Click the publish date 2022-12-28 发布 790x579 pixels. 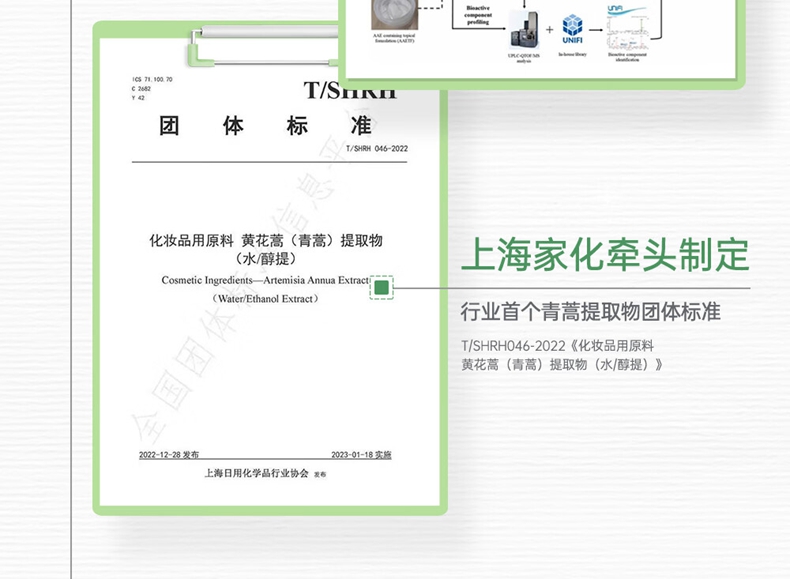pyautogui.click(x=169, y=455)
